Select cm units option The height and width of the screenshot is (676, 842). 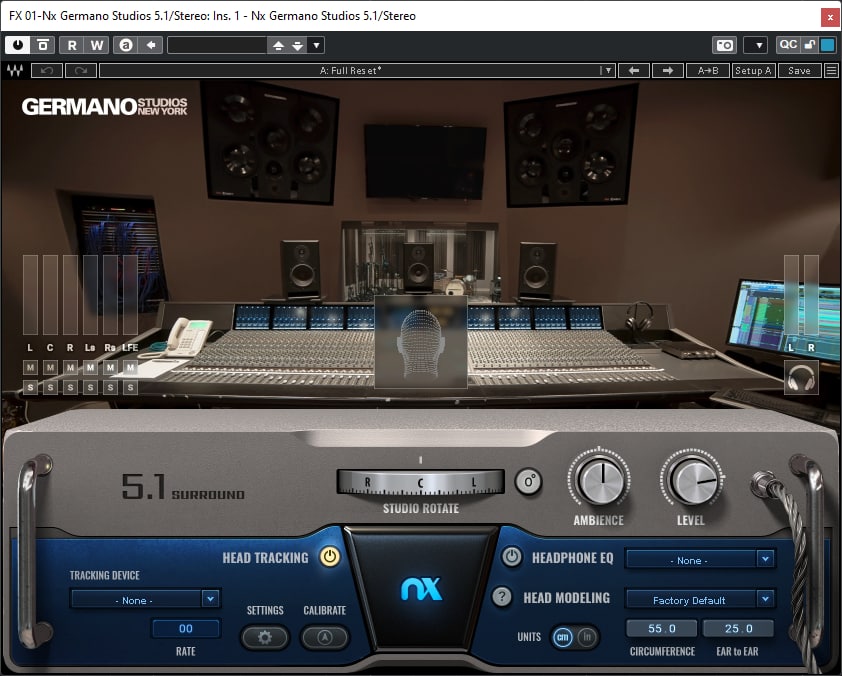[x=563, y=637]
